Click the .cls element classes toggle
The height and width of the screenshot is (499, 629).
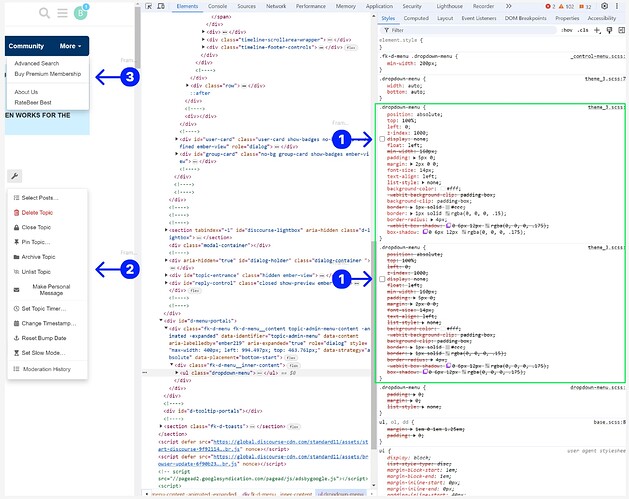583,30
